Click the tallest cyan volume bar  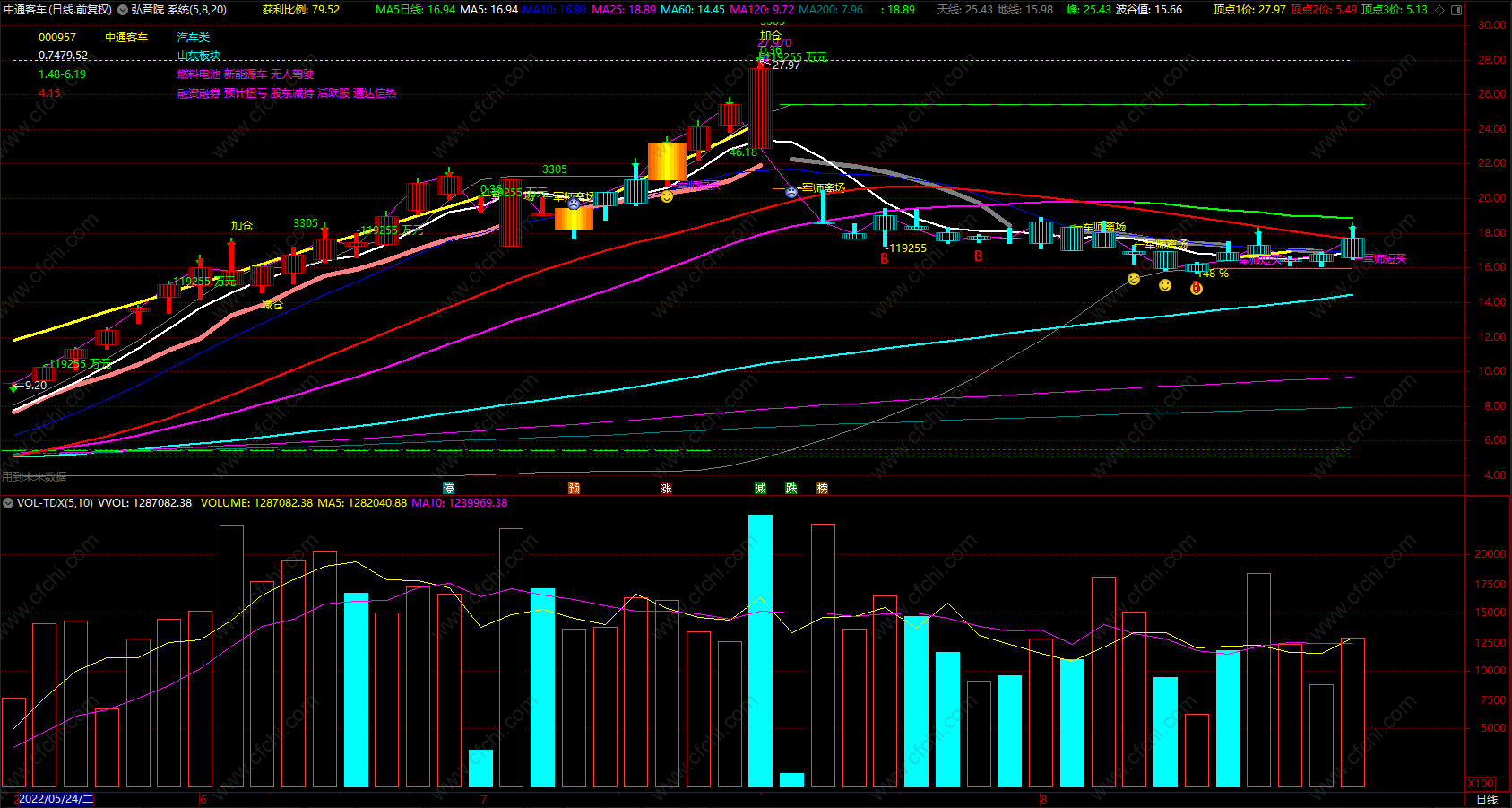pos(760,651)
